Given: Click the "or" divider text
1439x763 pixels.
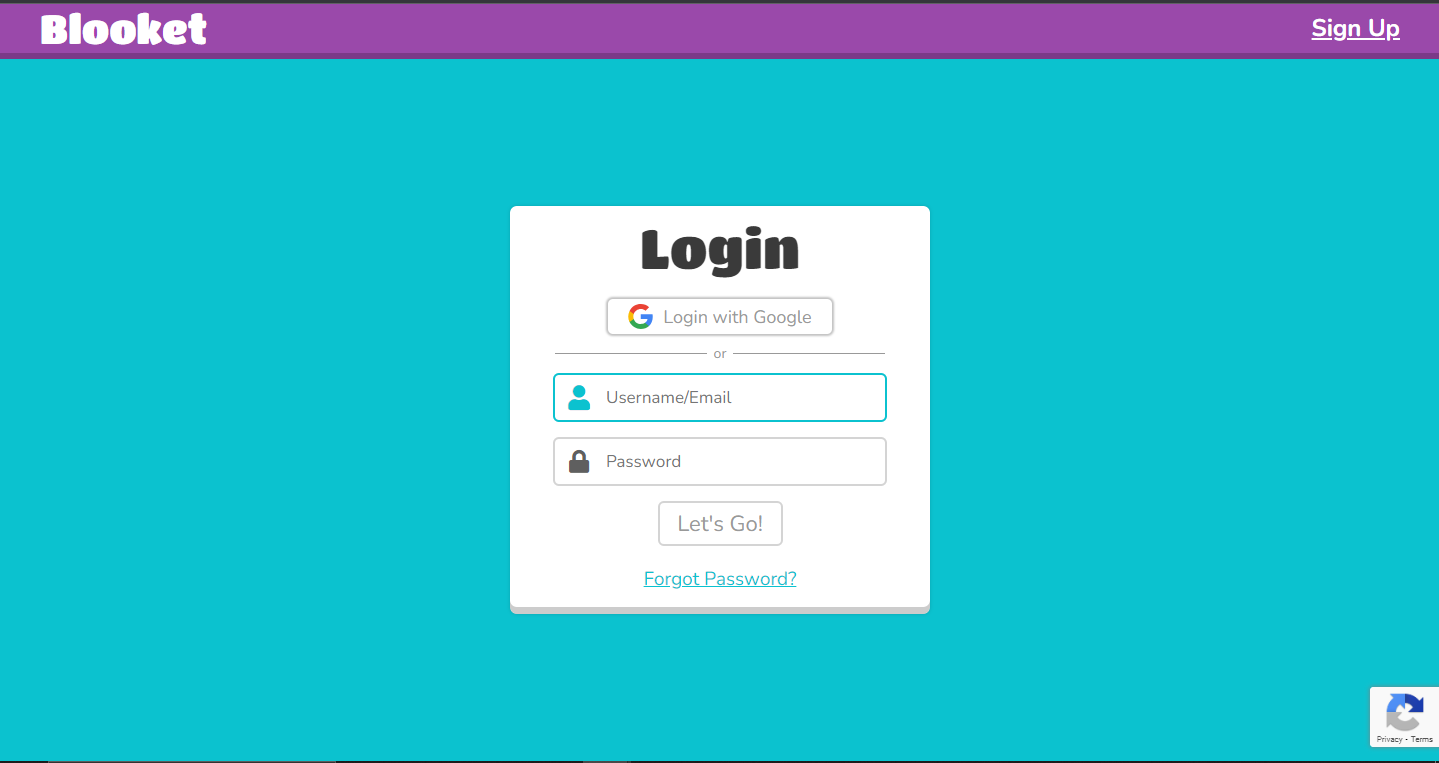Looking at the screenshot, I should pos(720,354).
